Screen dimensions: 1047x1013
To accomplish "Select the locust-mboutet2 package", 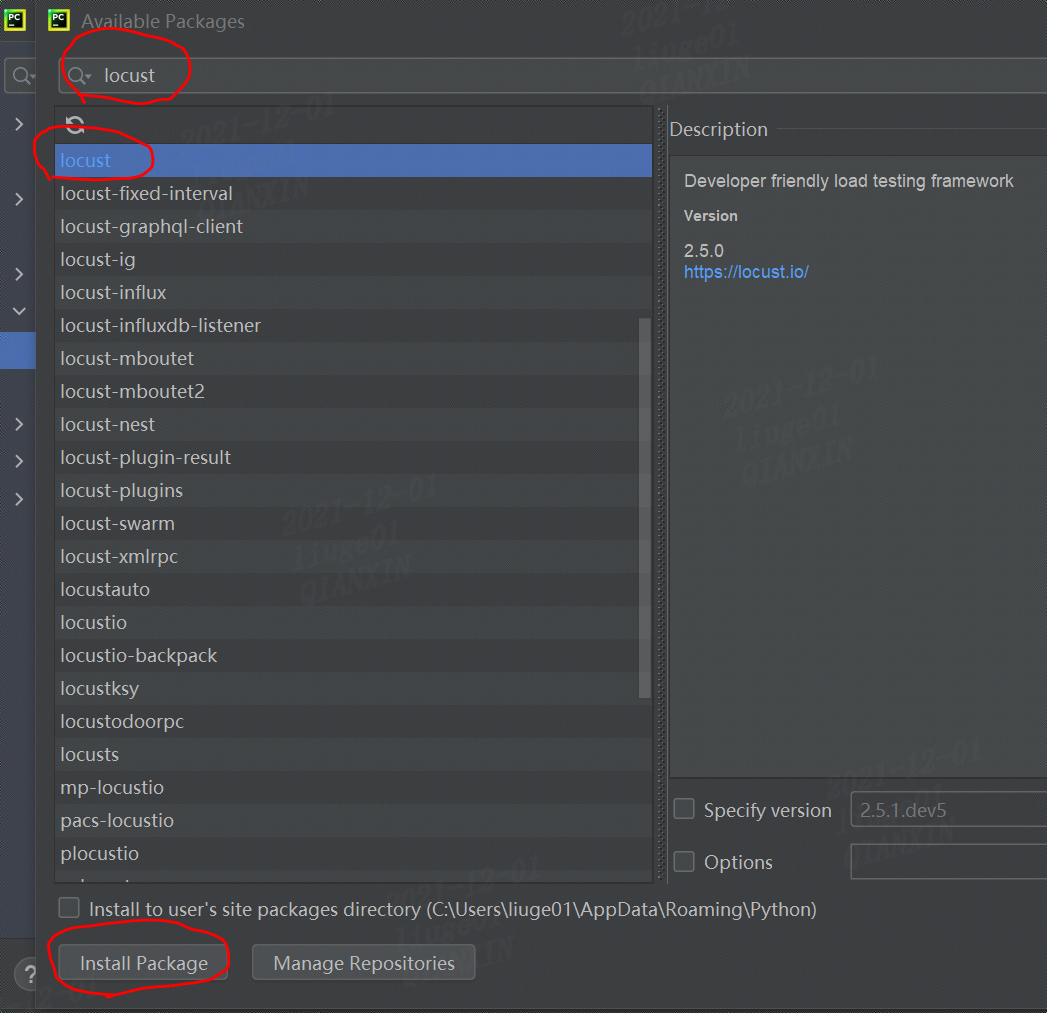I will tap(353, 391).
